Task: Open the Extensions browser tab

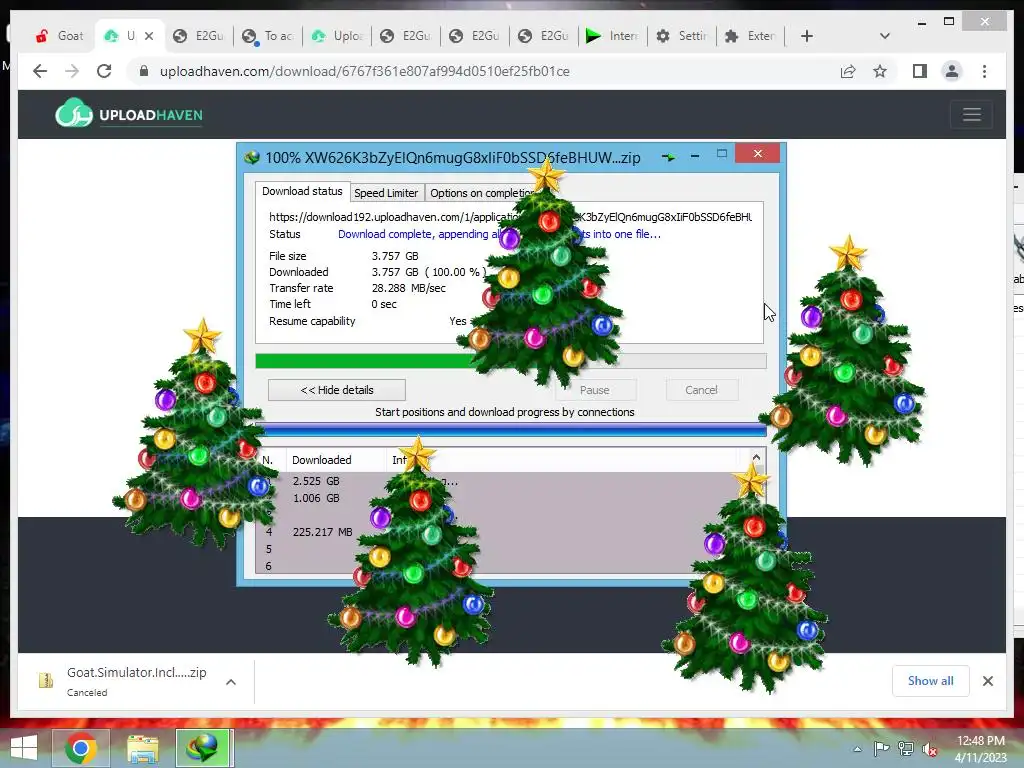Action: tap(750, 36)
